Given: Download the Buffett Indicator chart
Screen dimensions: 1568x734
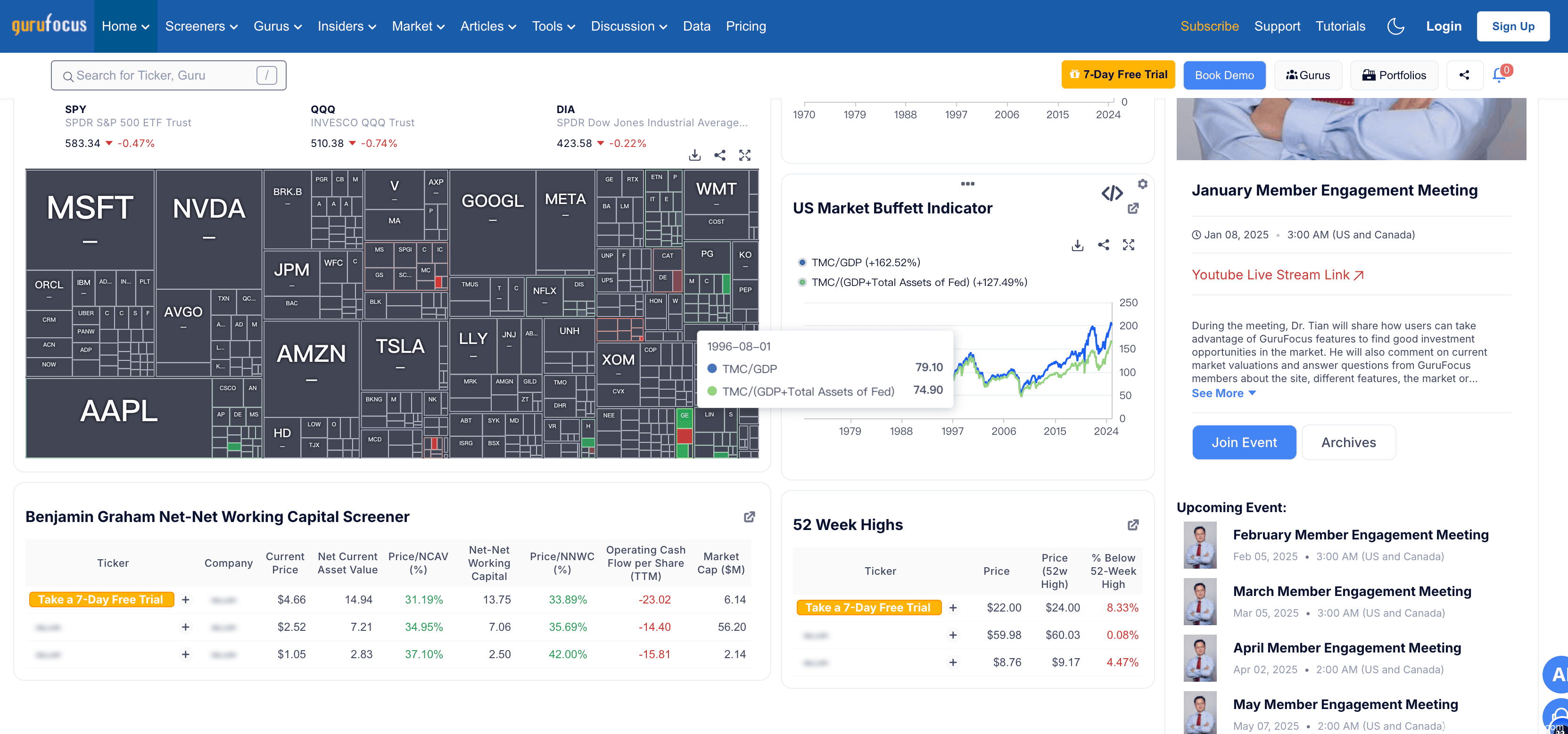Looking at the screenshot, I should [x=1077, y=245].
